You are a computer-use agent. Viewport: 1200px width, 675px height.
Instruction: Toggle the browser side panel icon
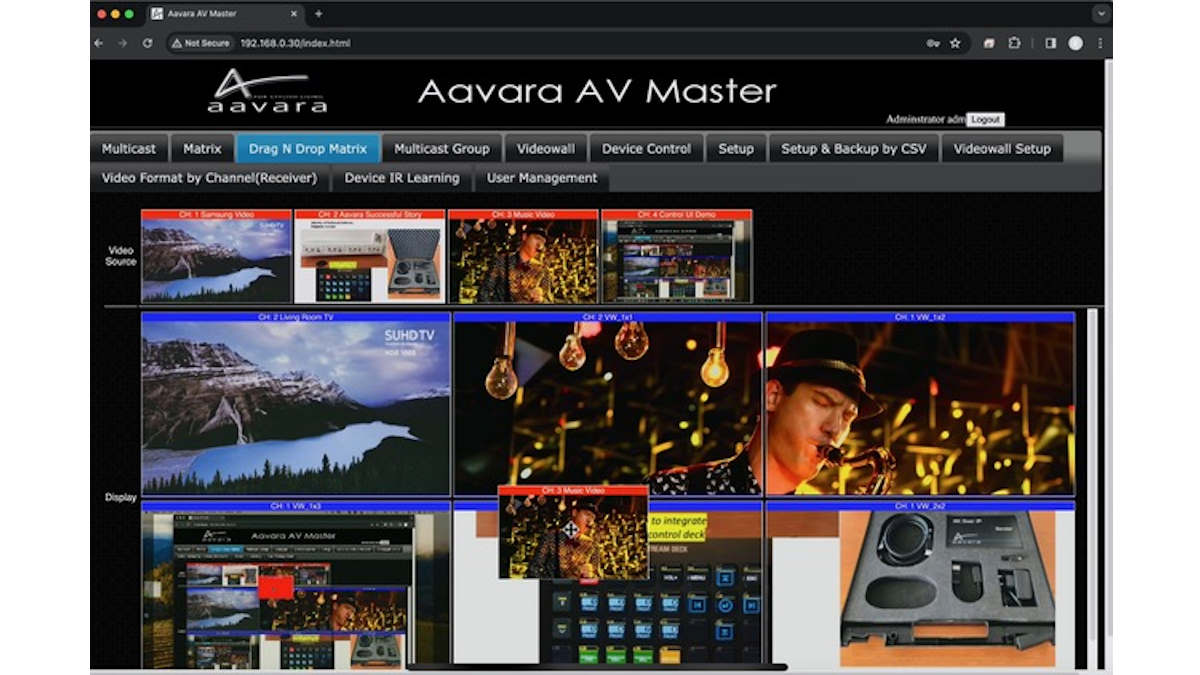[1051, 43]
